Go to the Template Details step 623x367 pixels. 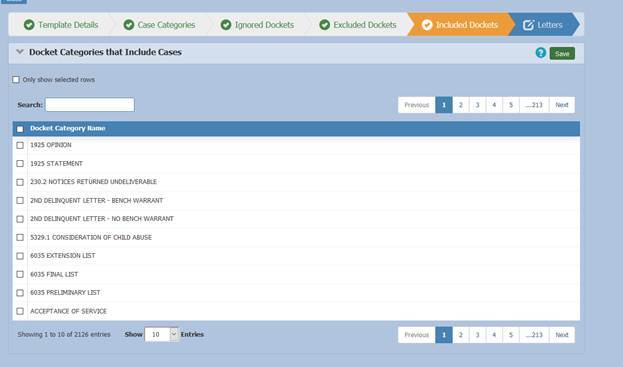click(60, 25)
